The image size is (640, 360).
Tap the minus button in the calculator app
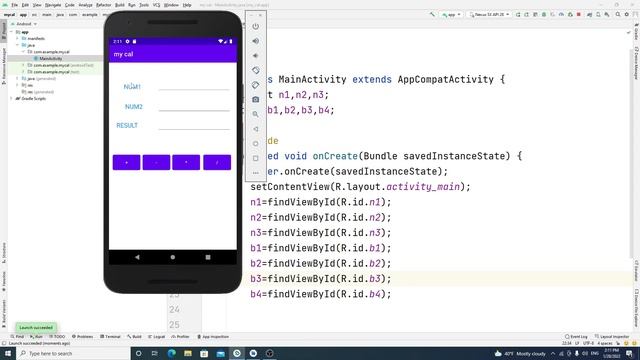coord(156,162)
